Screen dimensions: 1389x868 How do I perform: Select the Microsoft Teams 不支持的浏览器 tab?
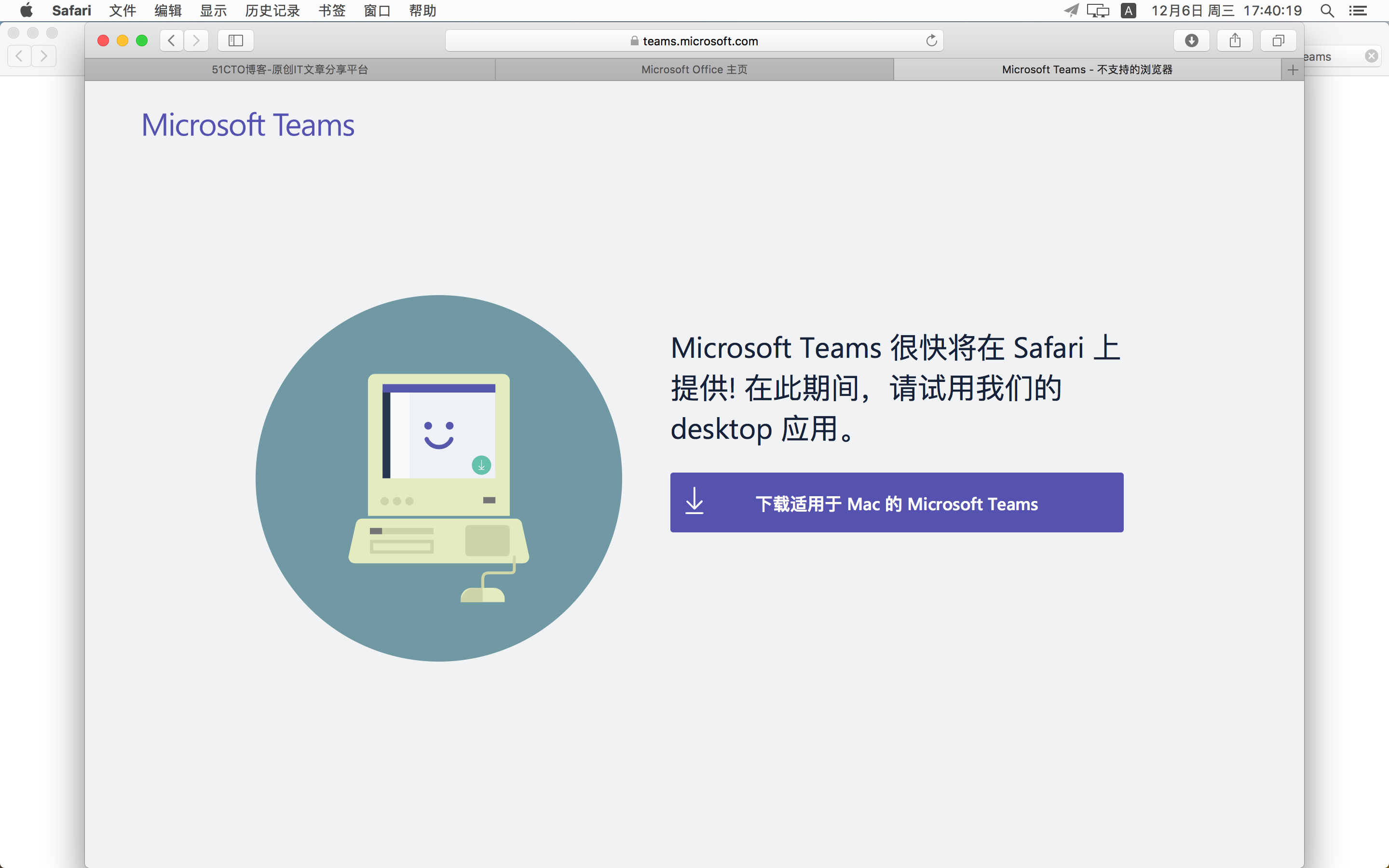1087,69
